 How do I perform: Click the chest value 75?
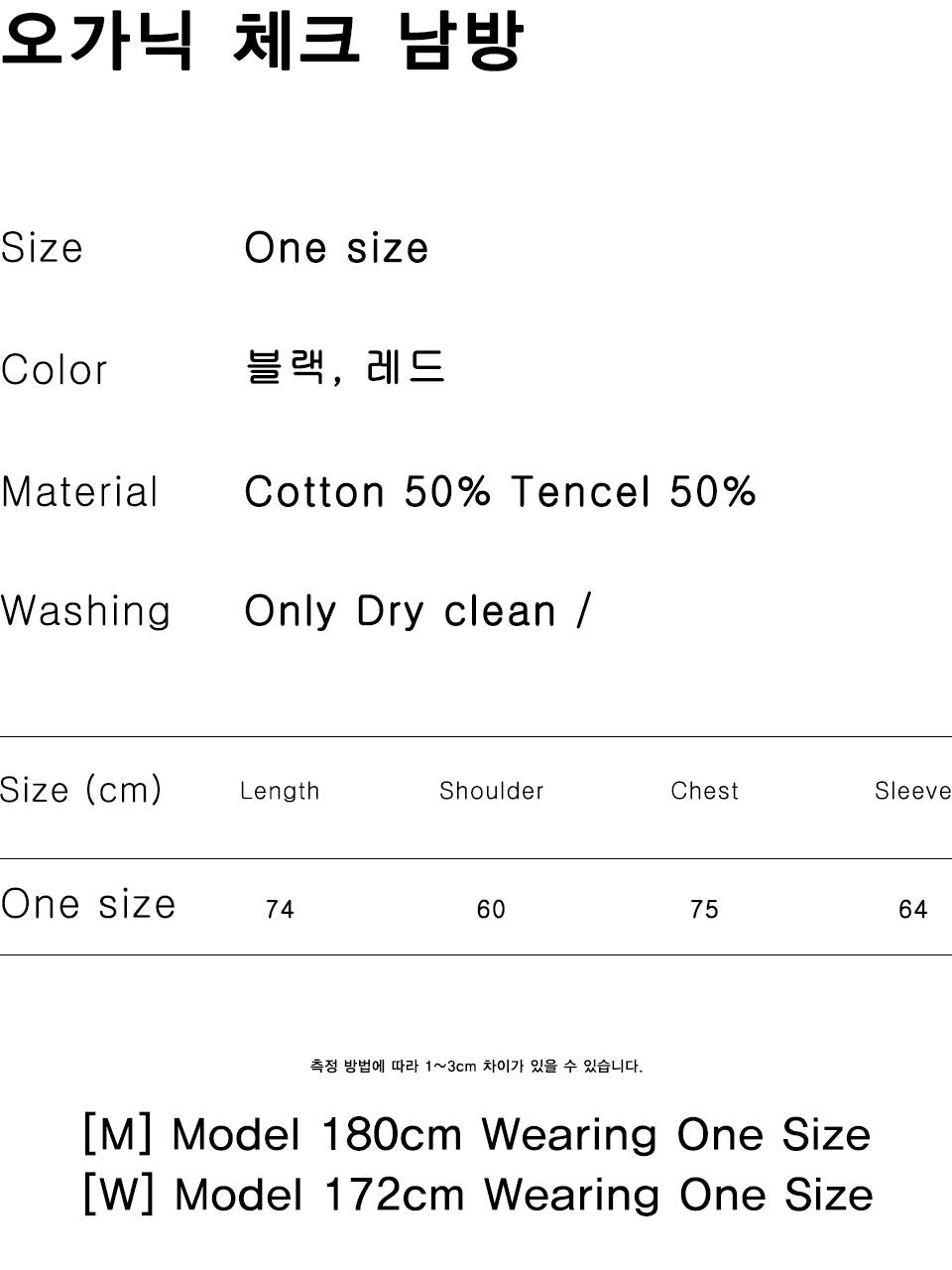704,910
